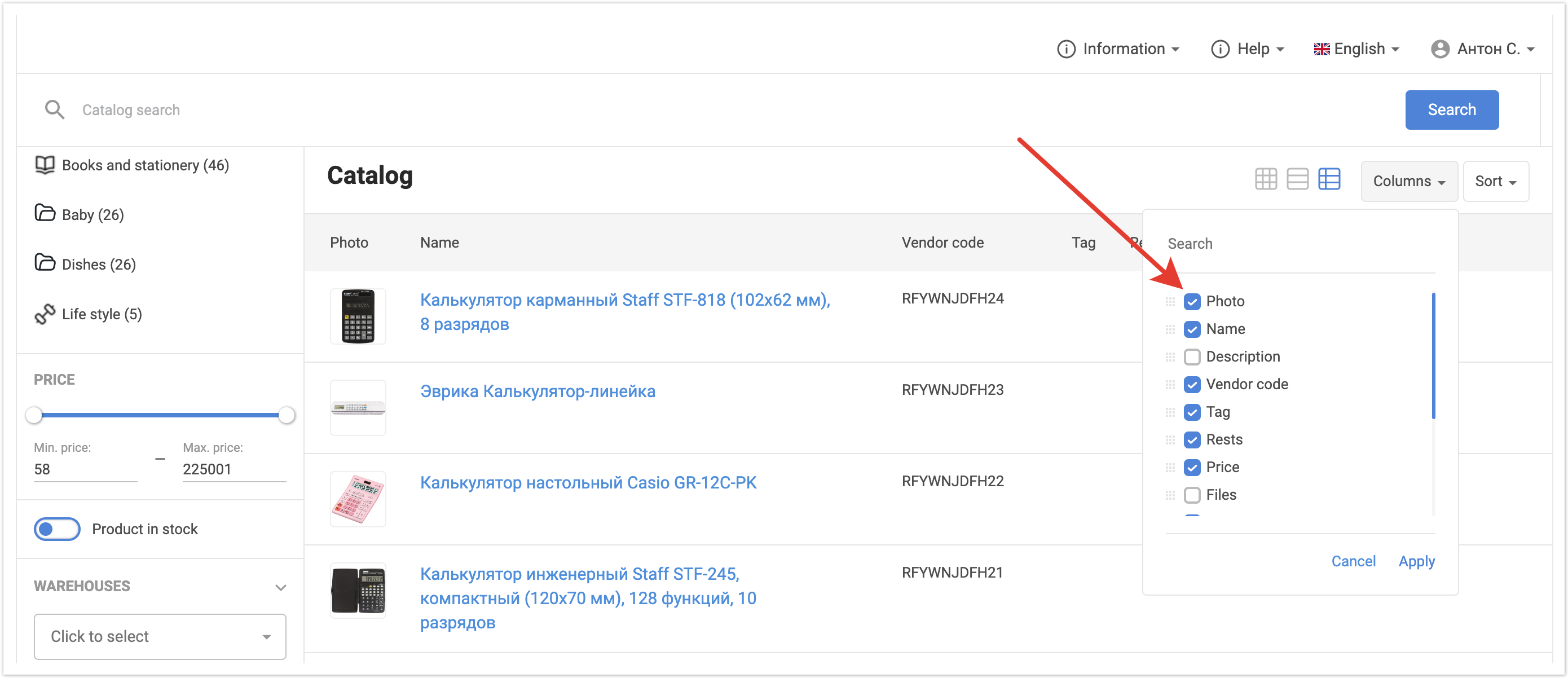This screenshot has height=678, width=1568.
Task: Select the table view icon
Action: coord(1329,179)
